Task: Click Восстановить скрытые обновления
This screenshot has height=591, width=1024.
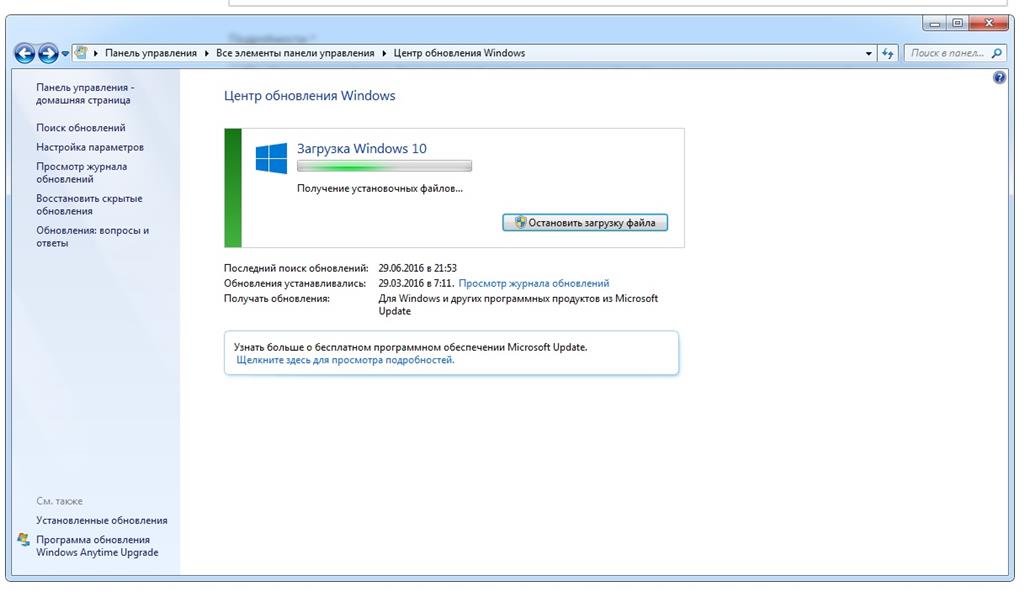Action: click(89, 205)
